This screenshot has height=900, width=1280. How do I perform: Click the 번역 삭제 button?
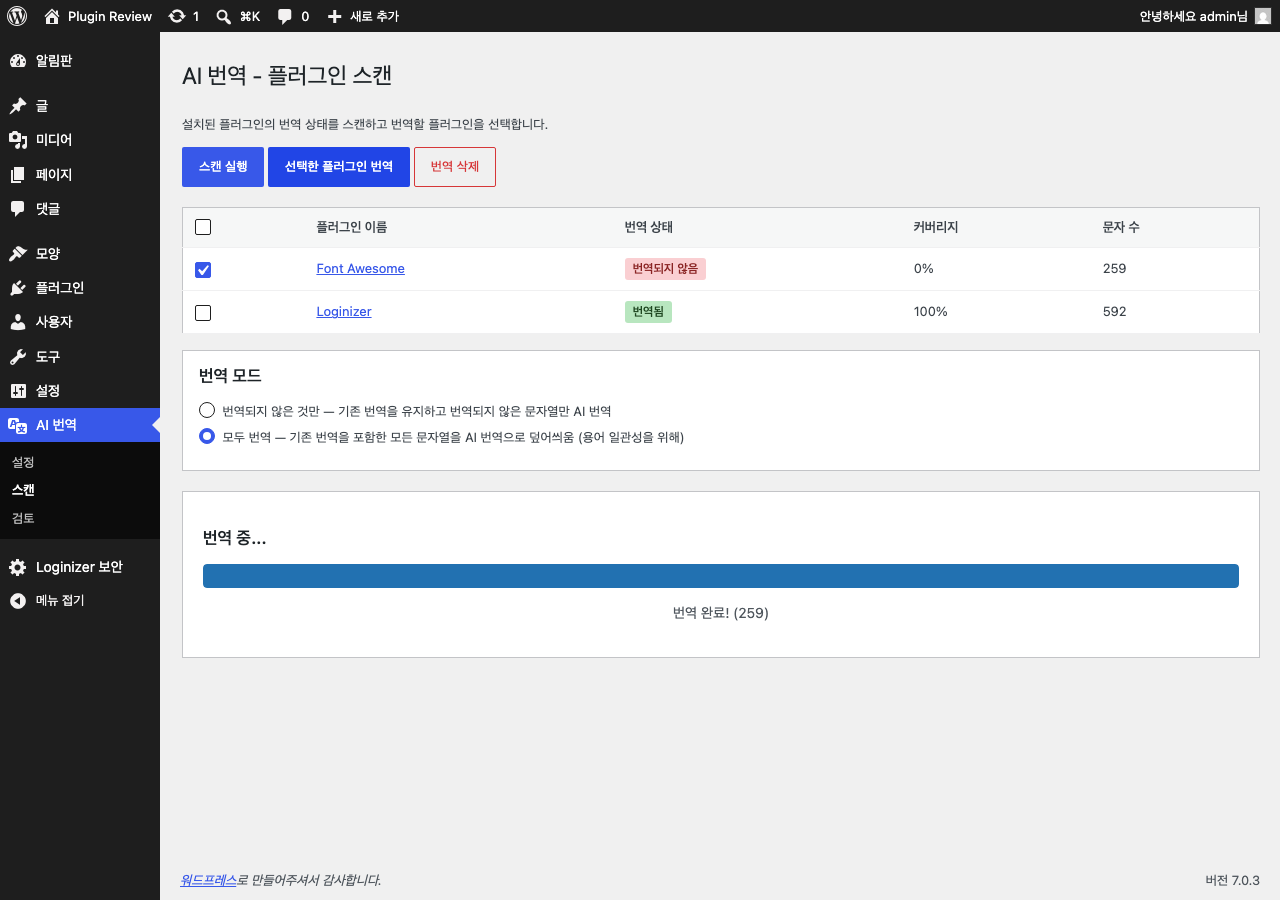[x=455, y=167]
